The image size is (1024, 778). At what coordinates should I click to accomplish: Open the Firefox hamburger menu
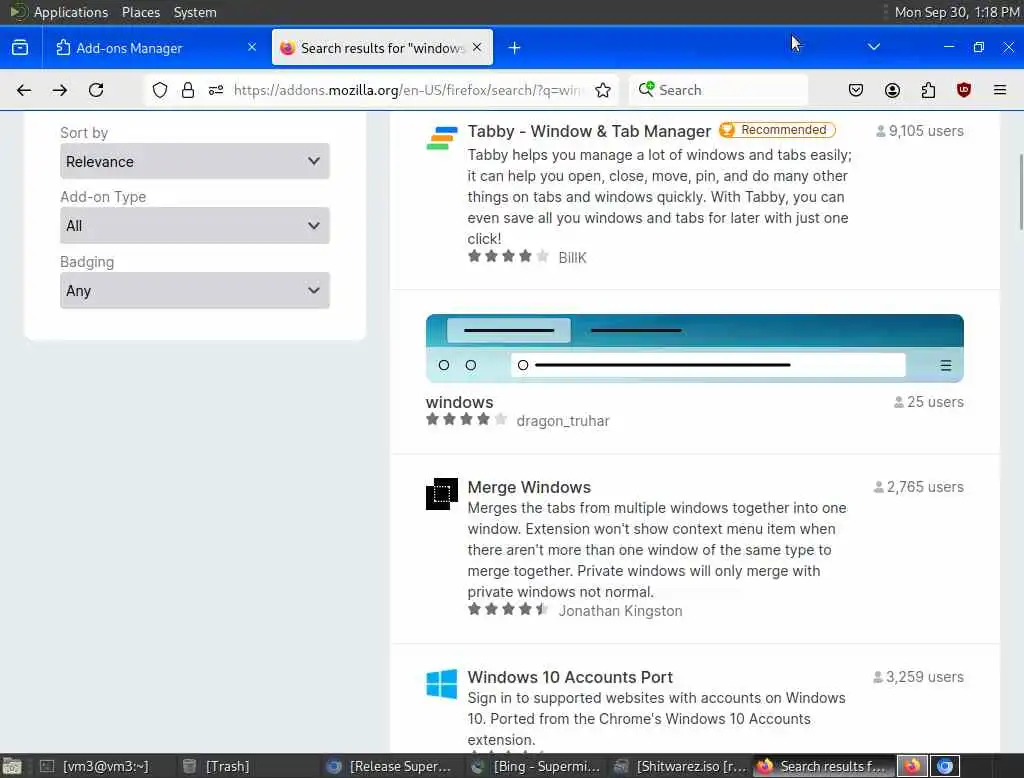pyautogui.click(x=1000, y=90)
